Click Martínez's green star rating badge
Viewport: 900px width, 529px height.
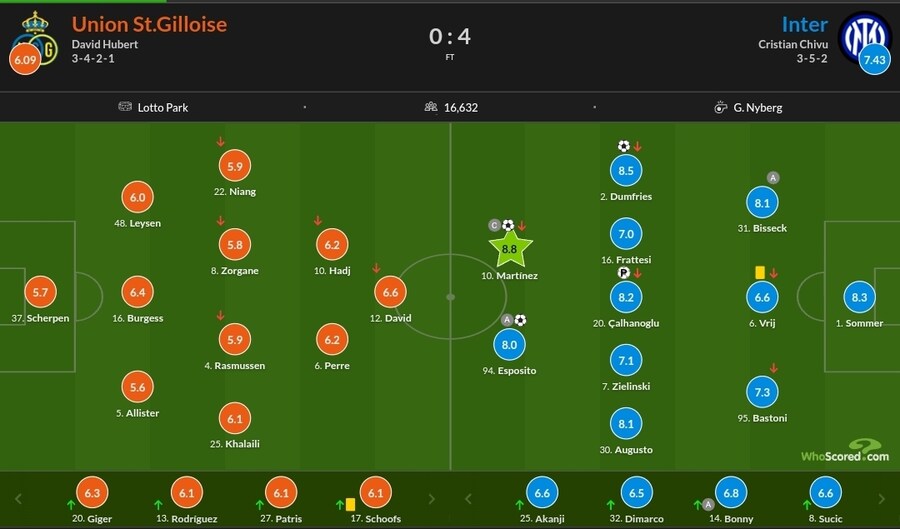(509, 248)
